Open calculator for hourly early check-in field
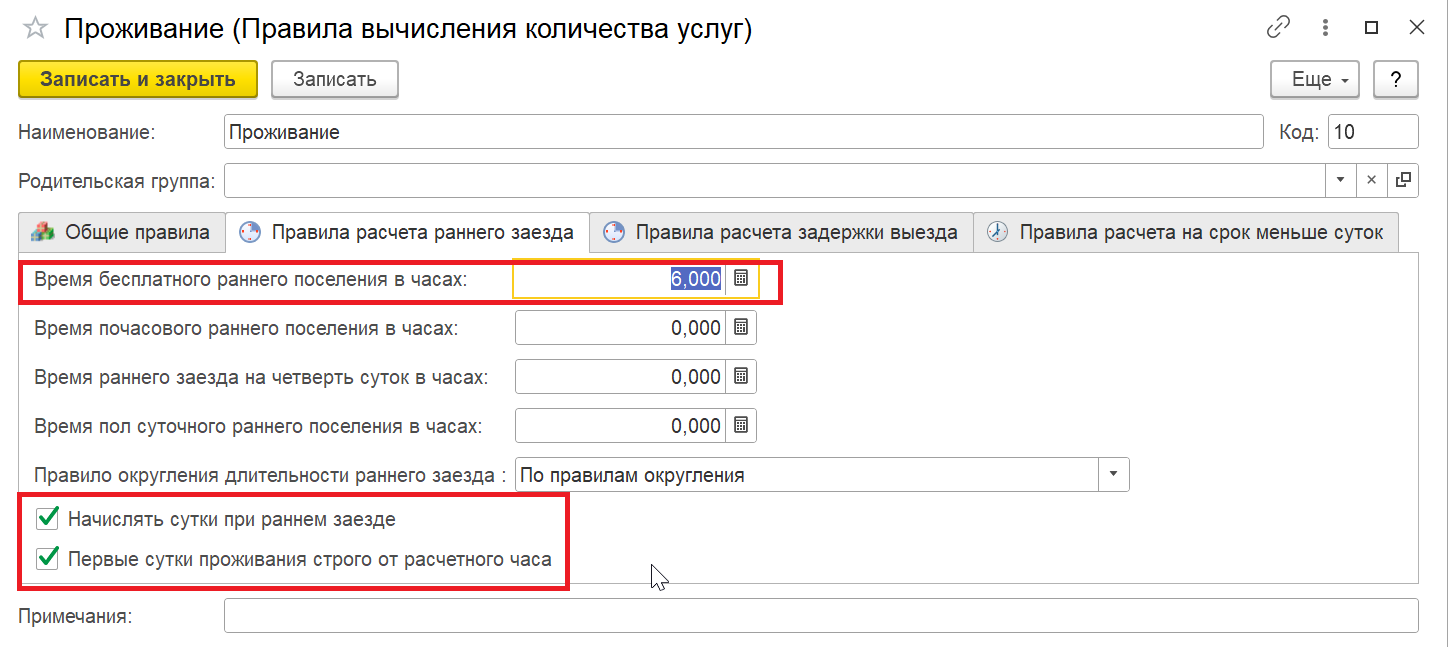 741,327
